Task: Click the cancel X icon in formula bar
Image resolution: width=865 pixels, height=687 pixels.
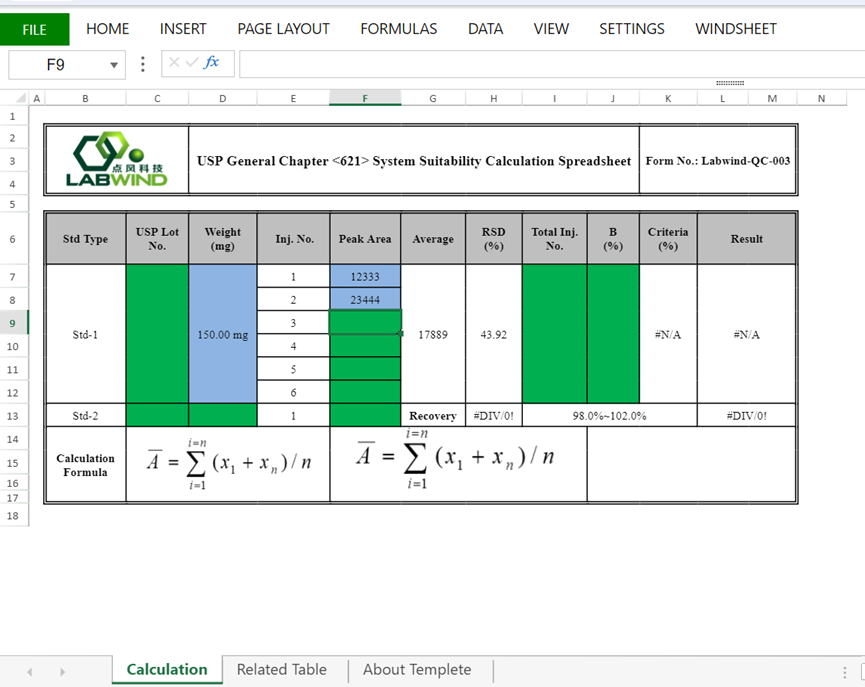Action: 175,63
